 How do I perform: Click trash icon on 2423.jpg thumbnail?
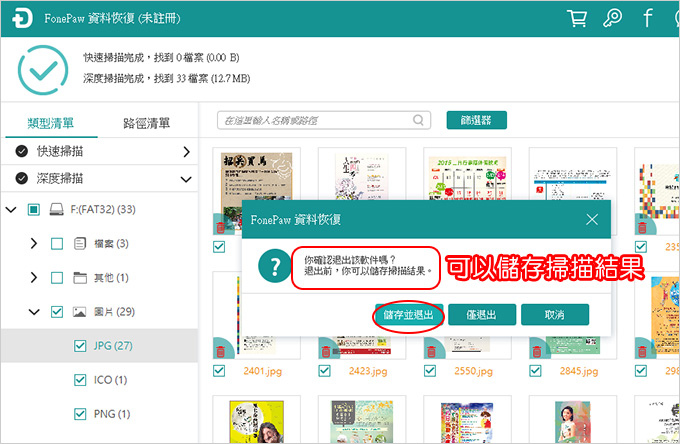(x=326, y=351)
